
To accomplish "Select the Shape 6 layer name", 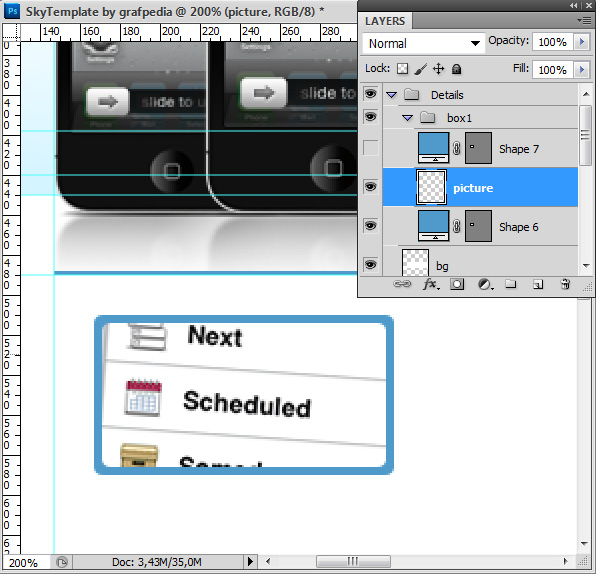I will tap(519, 227).
